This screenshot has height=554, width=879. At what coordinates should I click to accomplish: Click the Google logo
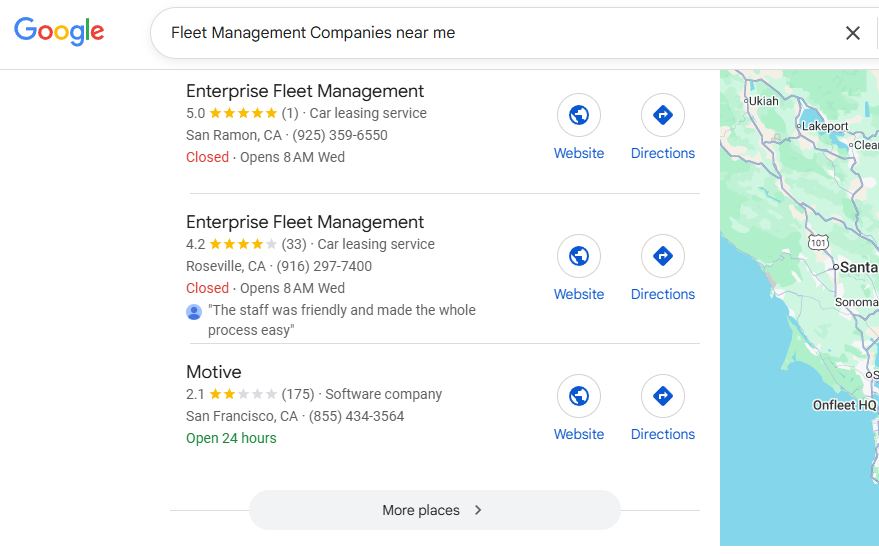click(59, 31)
